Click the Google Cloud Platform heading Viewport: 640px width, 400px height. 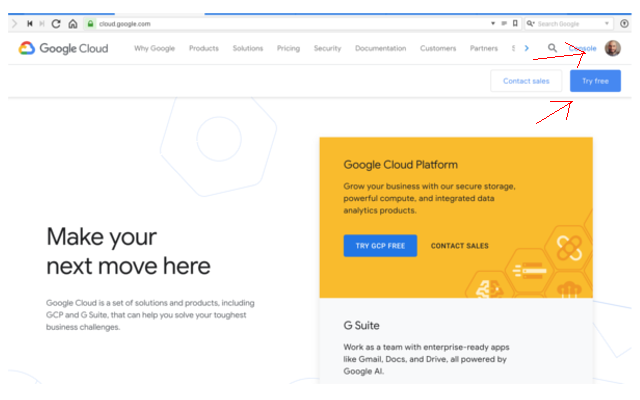400,164
